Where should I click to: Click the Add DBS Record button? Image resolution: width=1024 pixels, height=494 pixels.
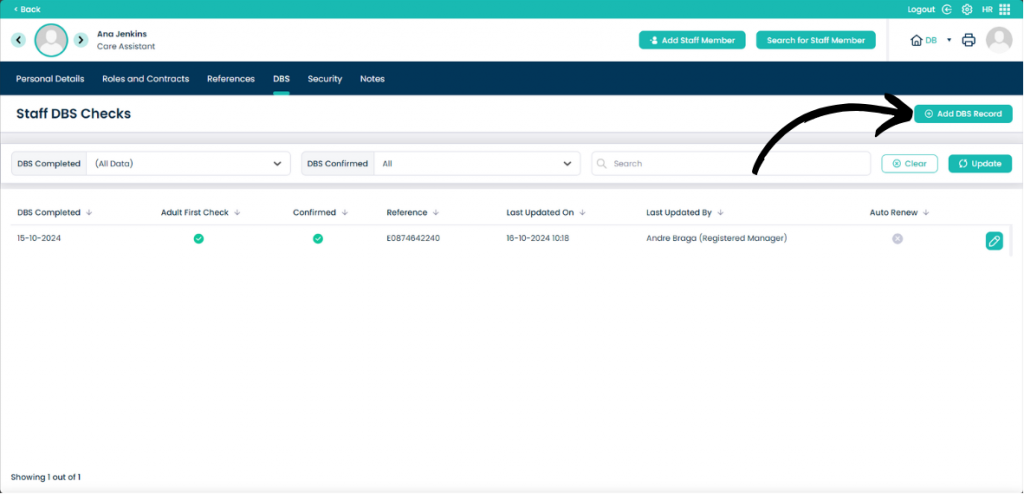[x=963, y=114]
